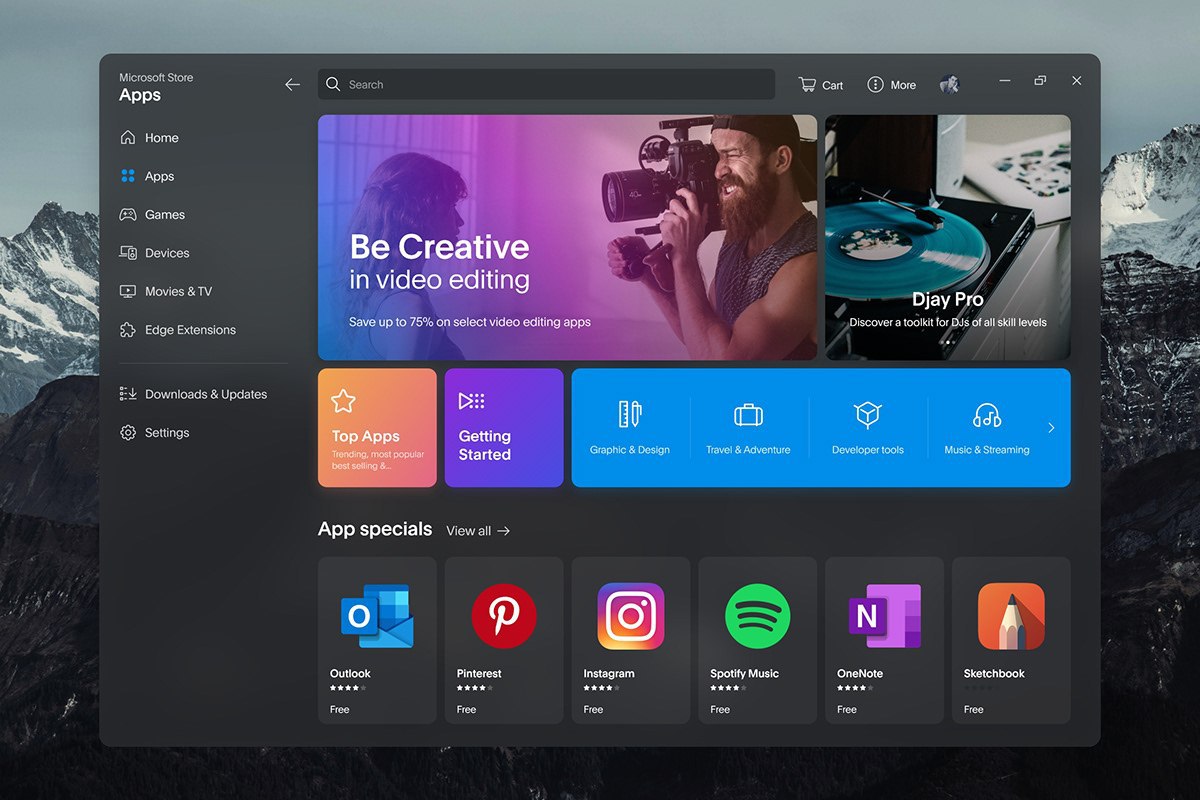Click the Music & Streaming category label
The image size is (1200, 800).
tap(987, 450)
